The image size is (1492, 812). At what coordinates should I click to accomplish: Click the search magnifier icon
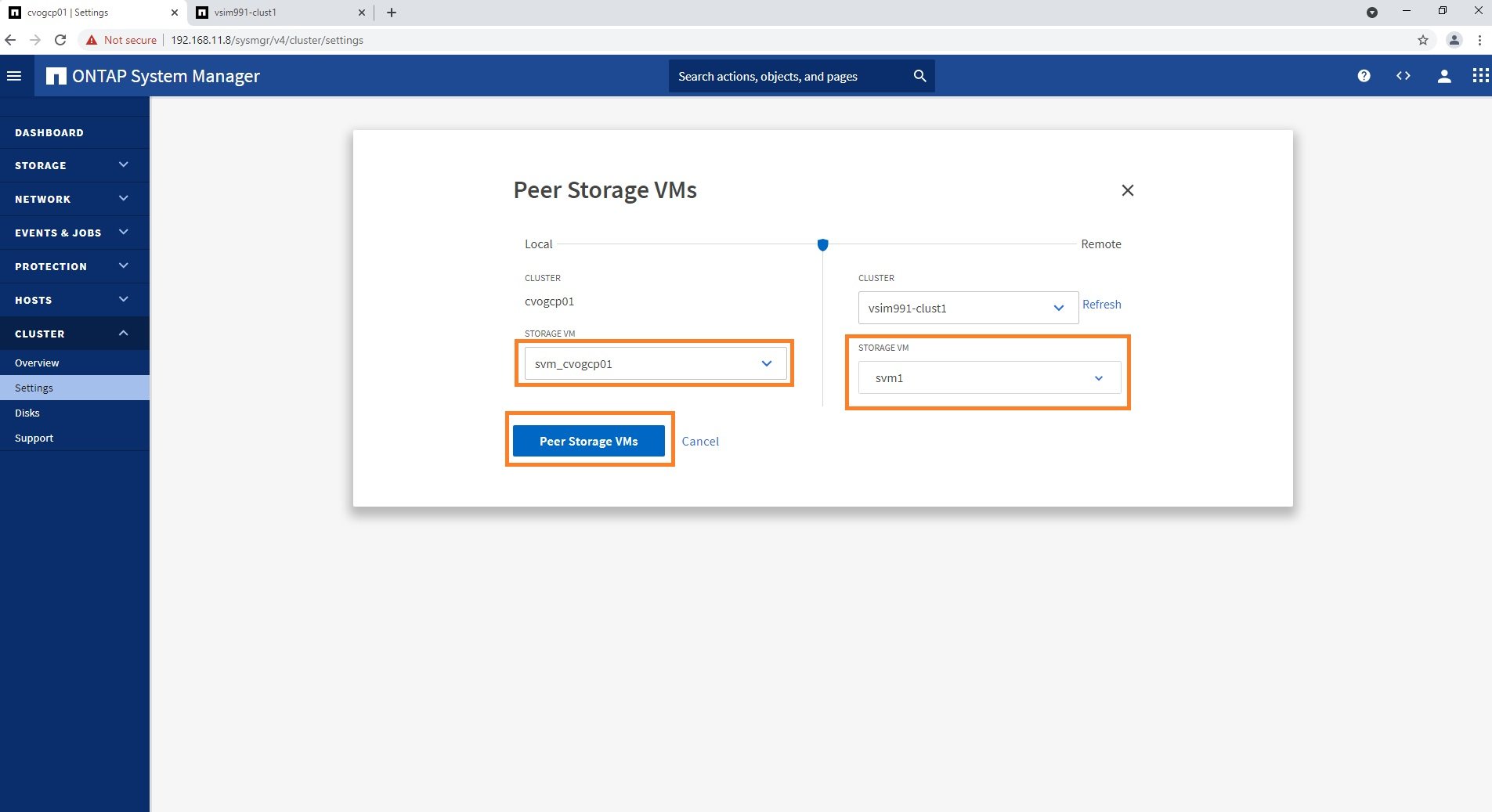pos(919,76)
